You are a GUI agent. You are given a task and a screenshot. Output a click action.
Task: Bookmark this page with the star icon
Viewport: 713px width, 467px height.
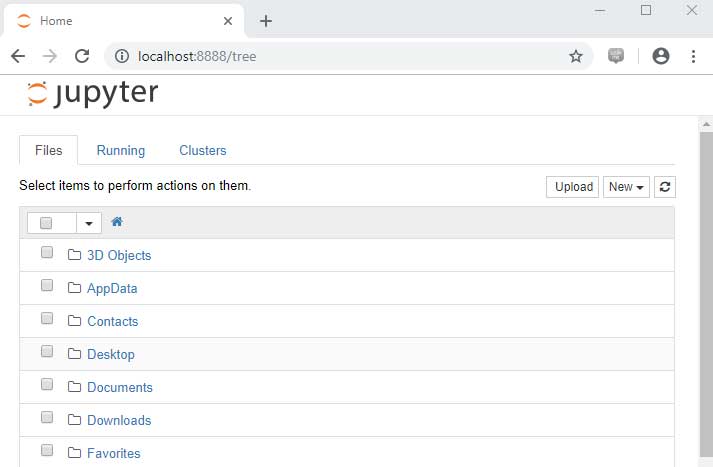(576, 56)
